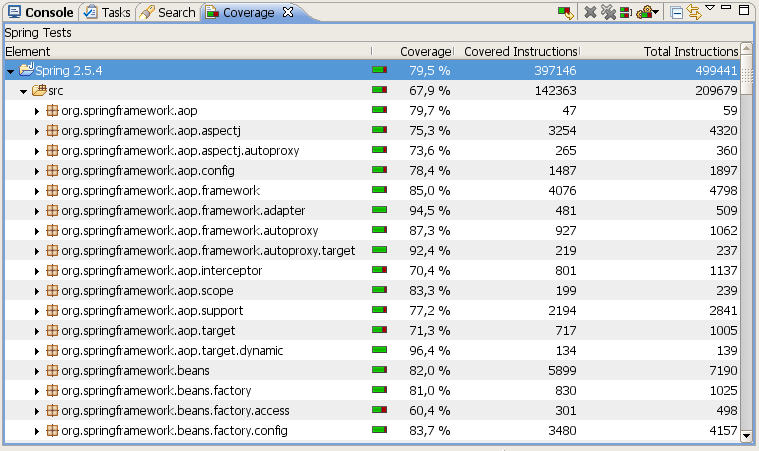
Task: Collapse all tree items
Action: 677,13
